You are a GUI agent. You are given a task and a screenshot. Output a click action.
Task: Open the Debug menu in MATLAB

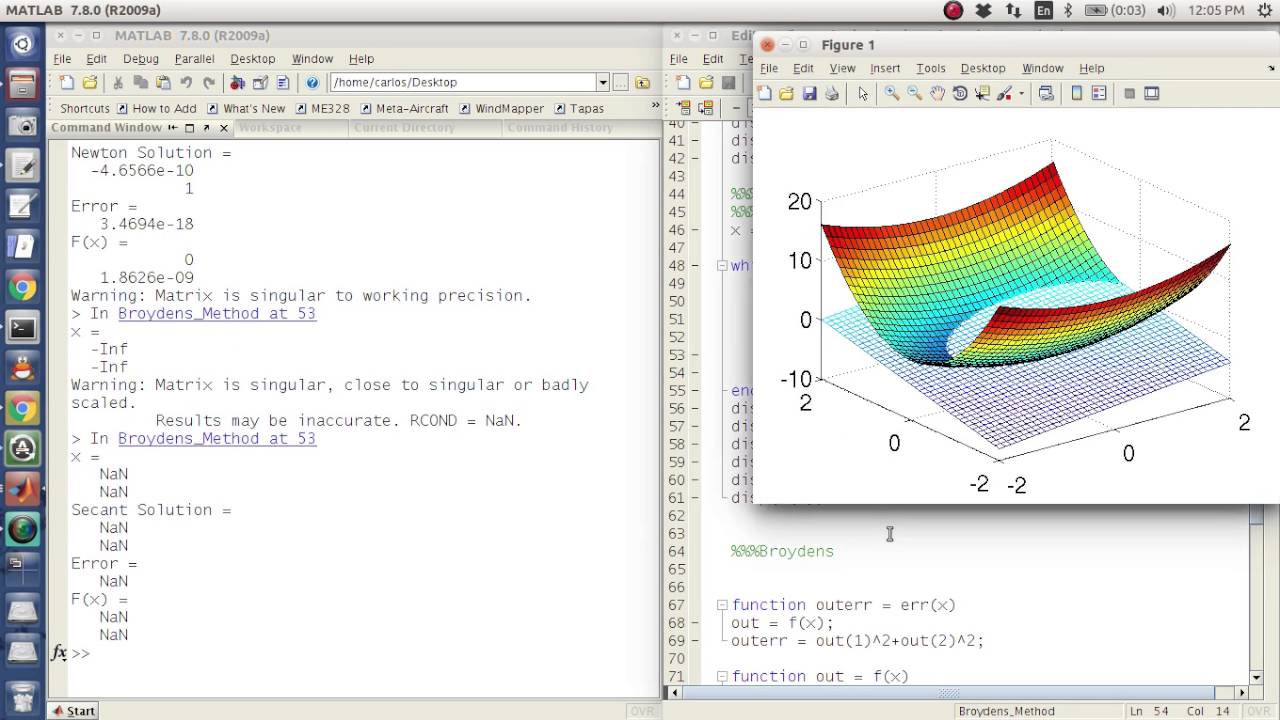tap(141, 59)
